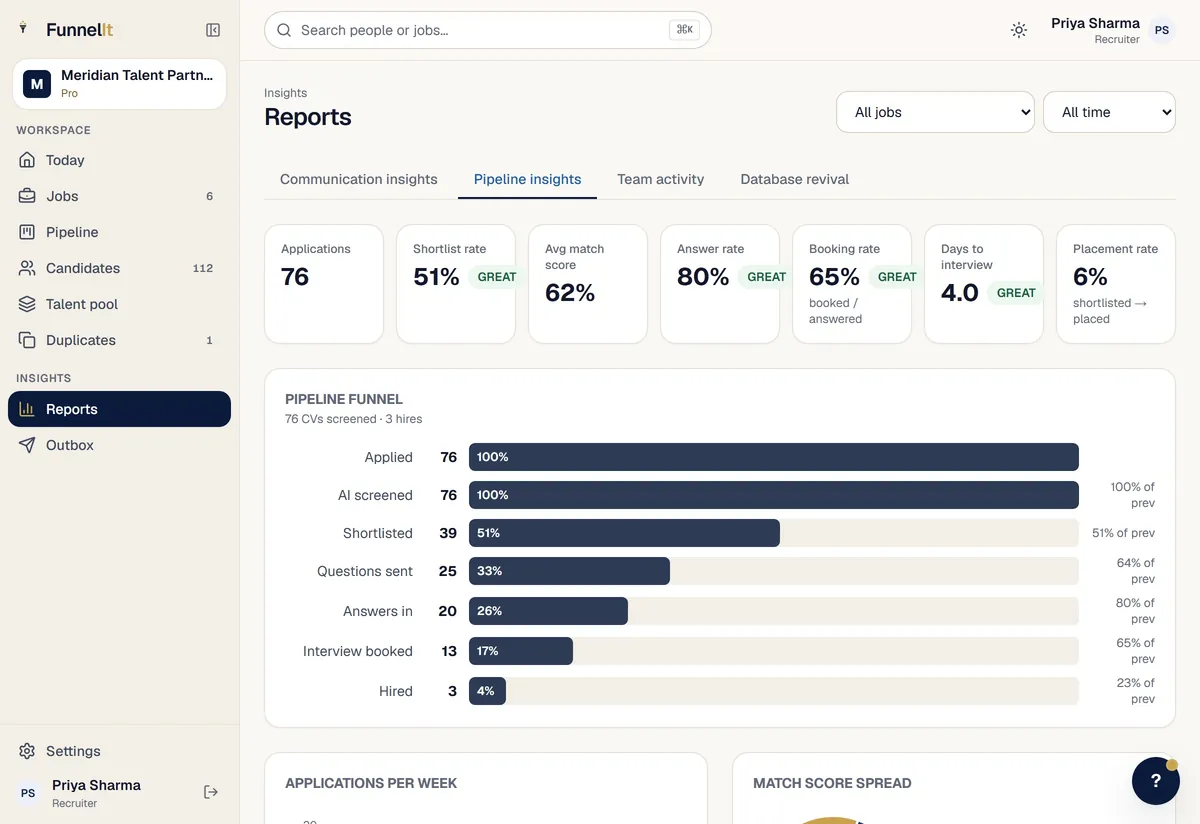Click the Answer rate 80% card

(720, 284)
